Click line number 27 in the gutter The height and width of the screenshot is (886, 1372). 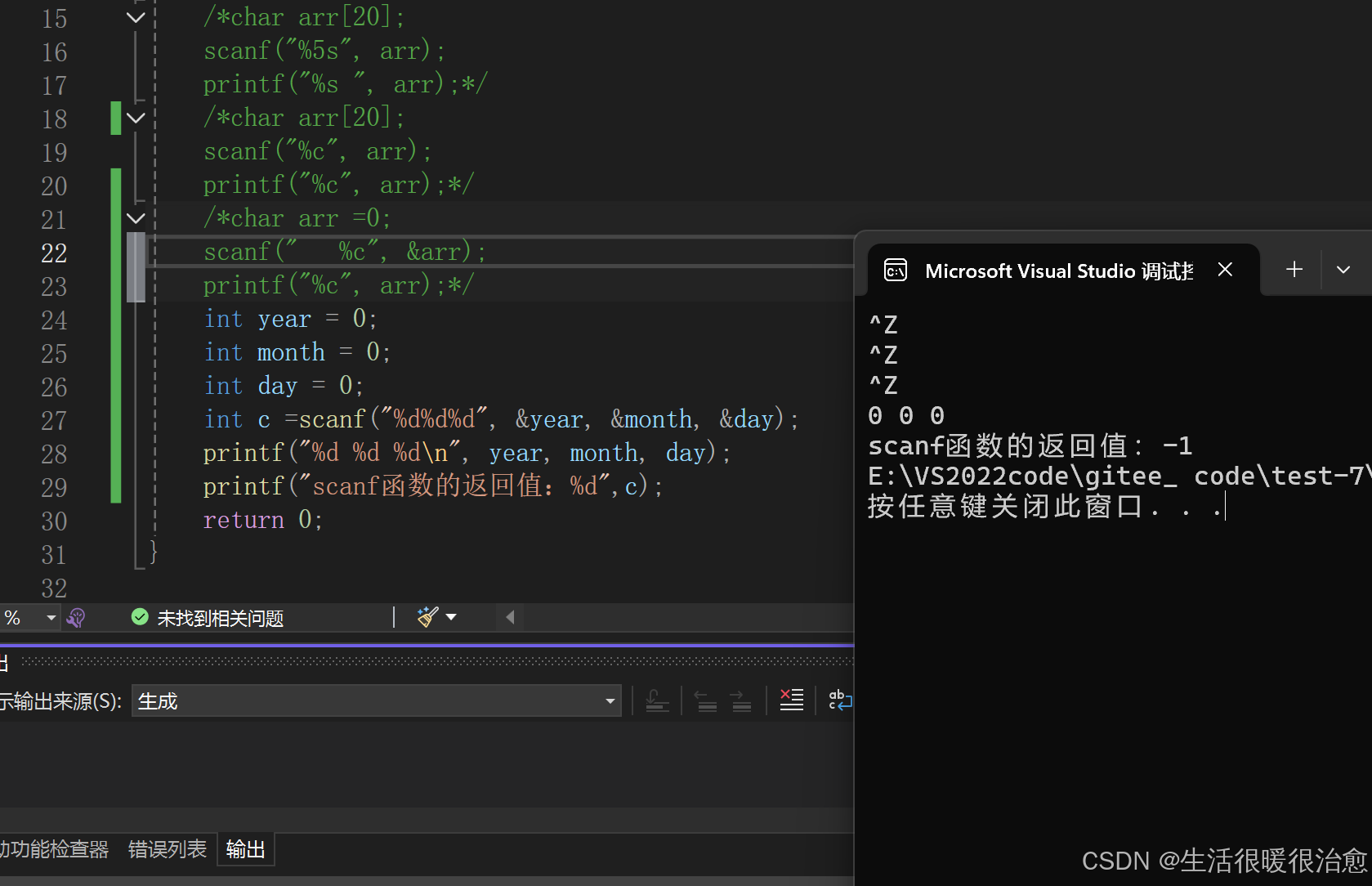tap(54, 420)
